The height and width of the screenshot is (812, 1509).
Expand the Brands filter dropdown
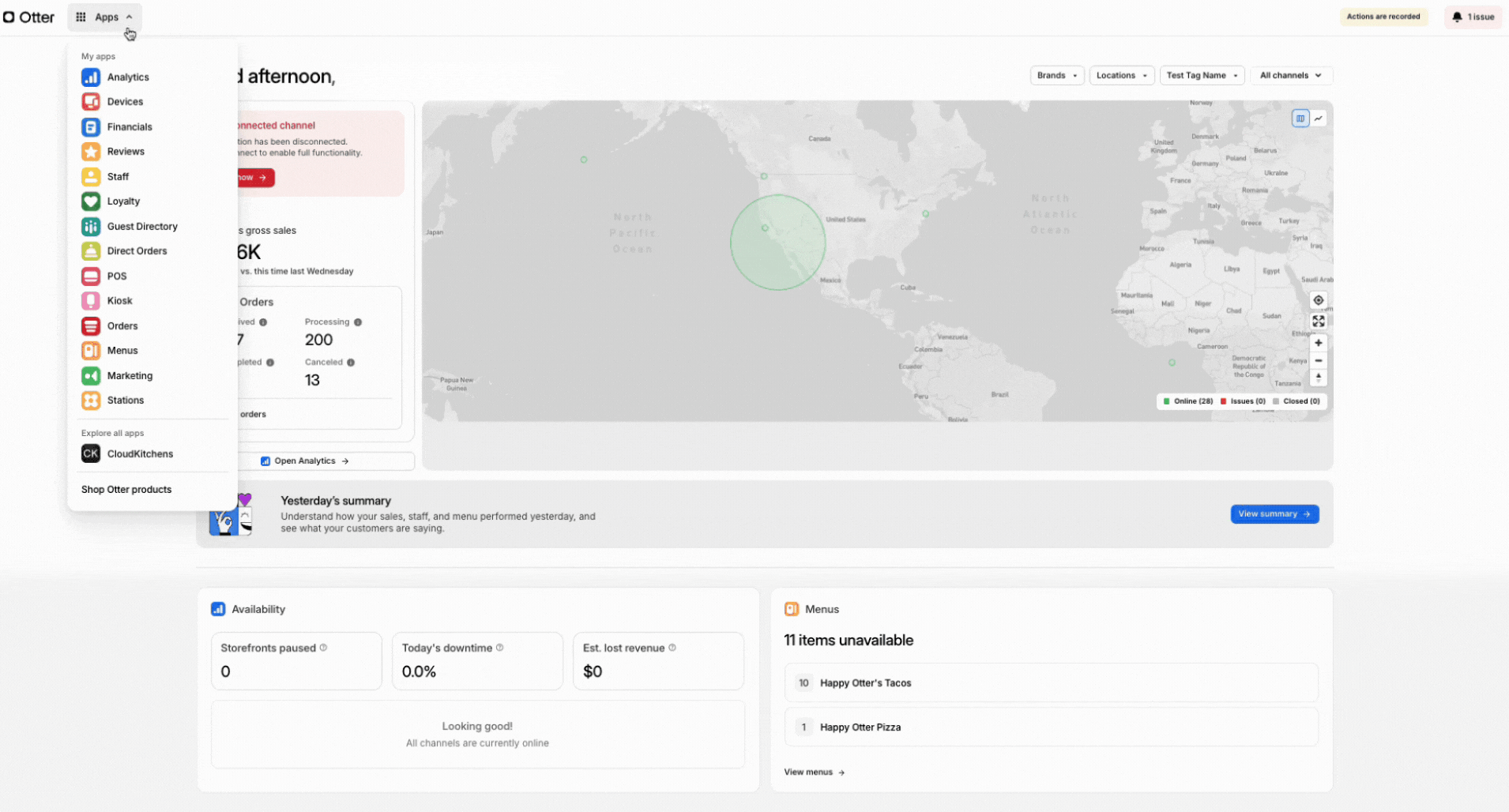[1056, 76]
